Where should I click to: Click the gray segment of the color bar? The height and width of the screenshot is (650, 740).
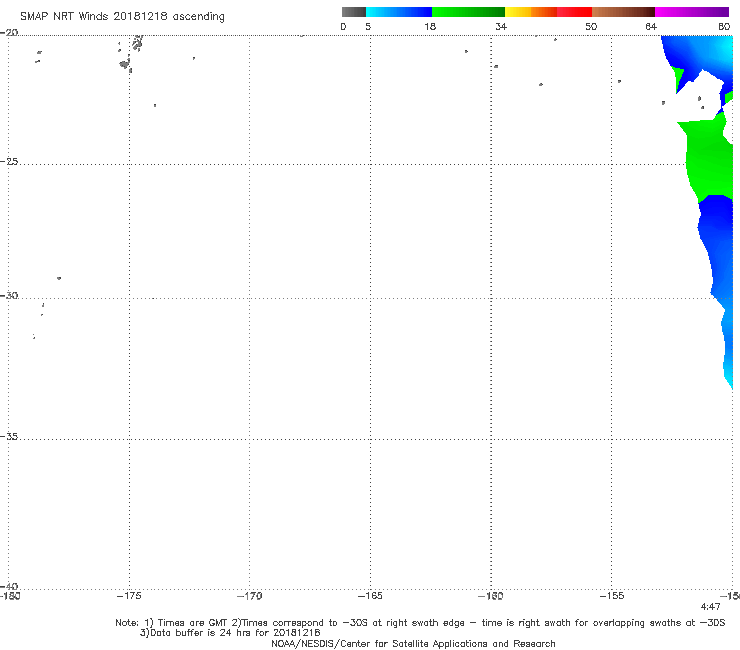pyautogui.click(x=353, y=12)
